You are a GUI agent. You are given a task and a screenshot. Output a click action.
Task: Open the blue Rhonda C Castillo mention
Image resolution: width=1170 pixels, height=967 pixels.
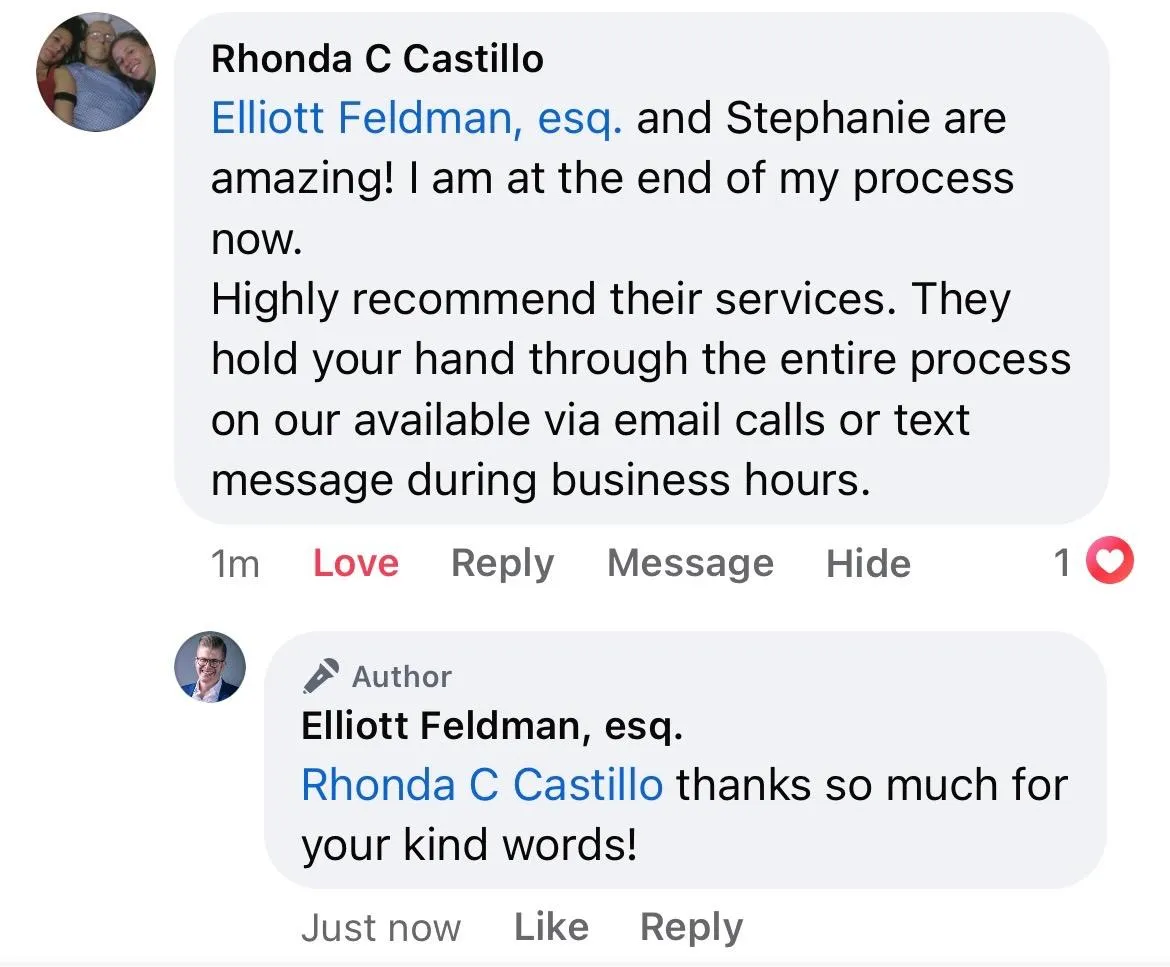coord(482,786)
